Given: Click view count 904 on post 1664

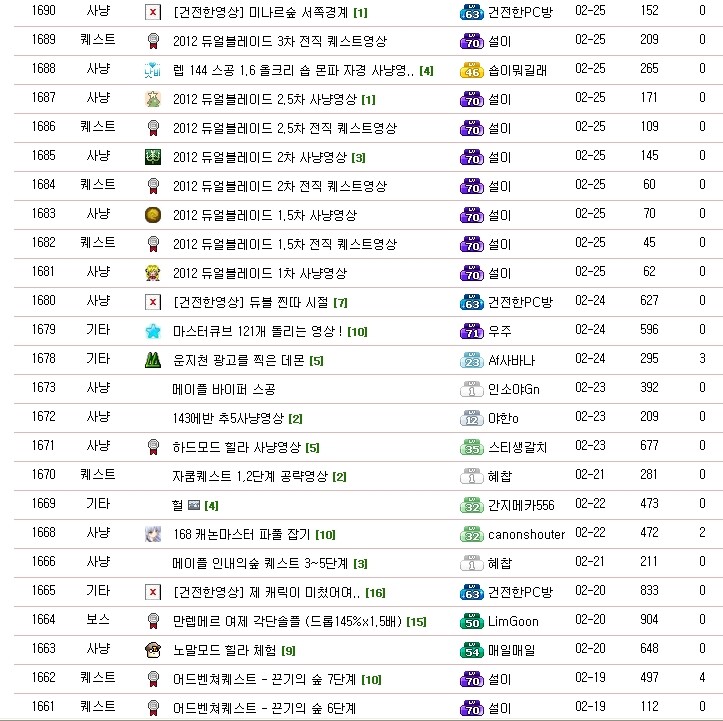Looking at the screenshot, I should (x=649, y=619).
